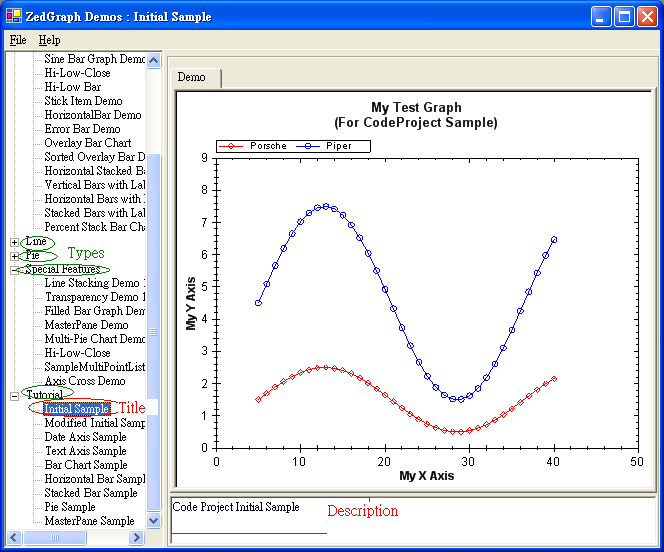Select Multi-Pie Chart Demo

tap(94, 339)
